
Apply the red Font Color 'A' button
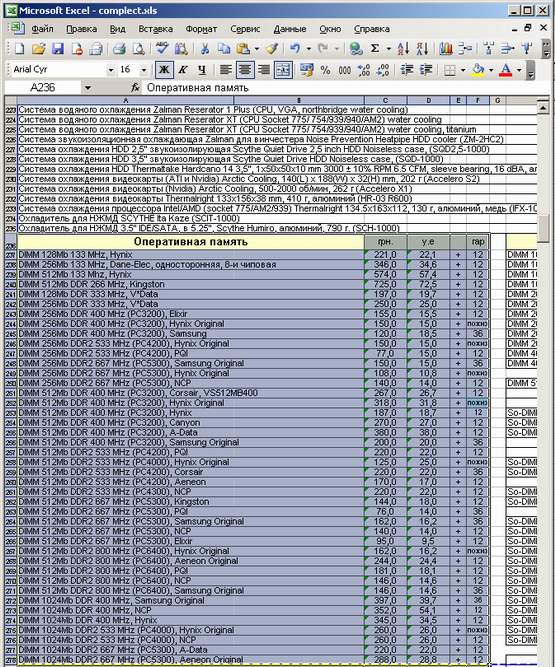506,70
